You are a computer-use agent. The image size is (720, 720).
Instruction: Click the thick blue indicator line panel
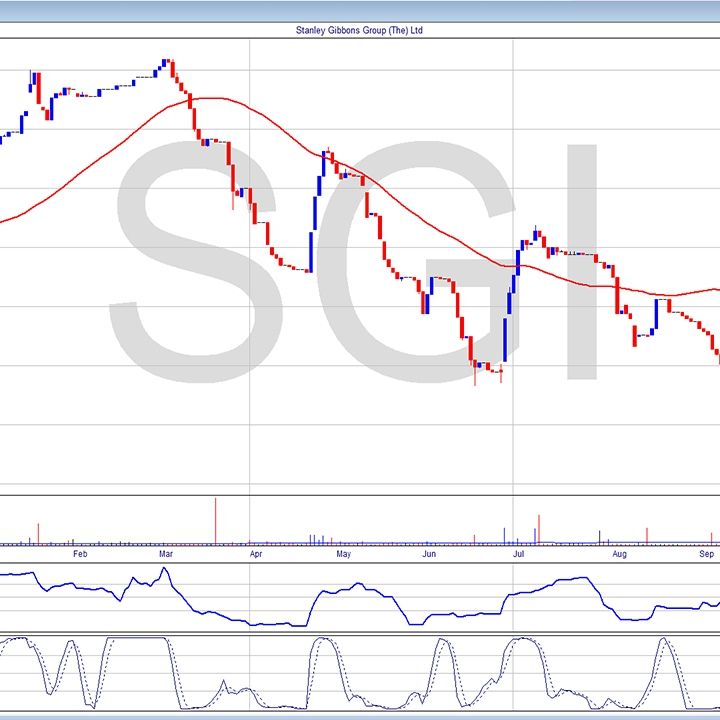pos(360,598)
